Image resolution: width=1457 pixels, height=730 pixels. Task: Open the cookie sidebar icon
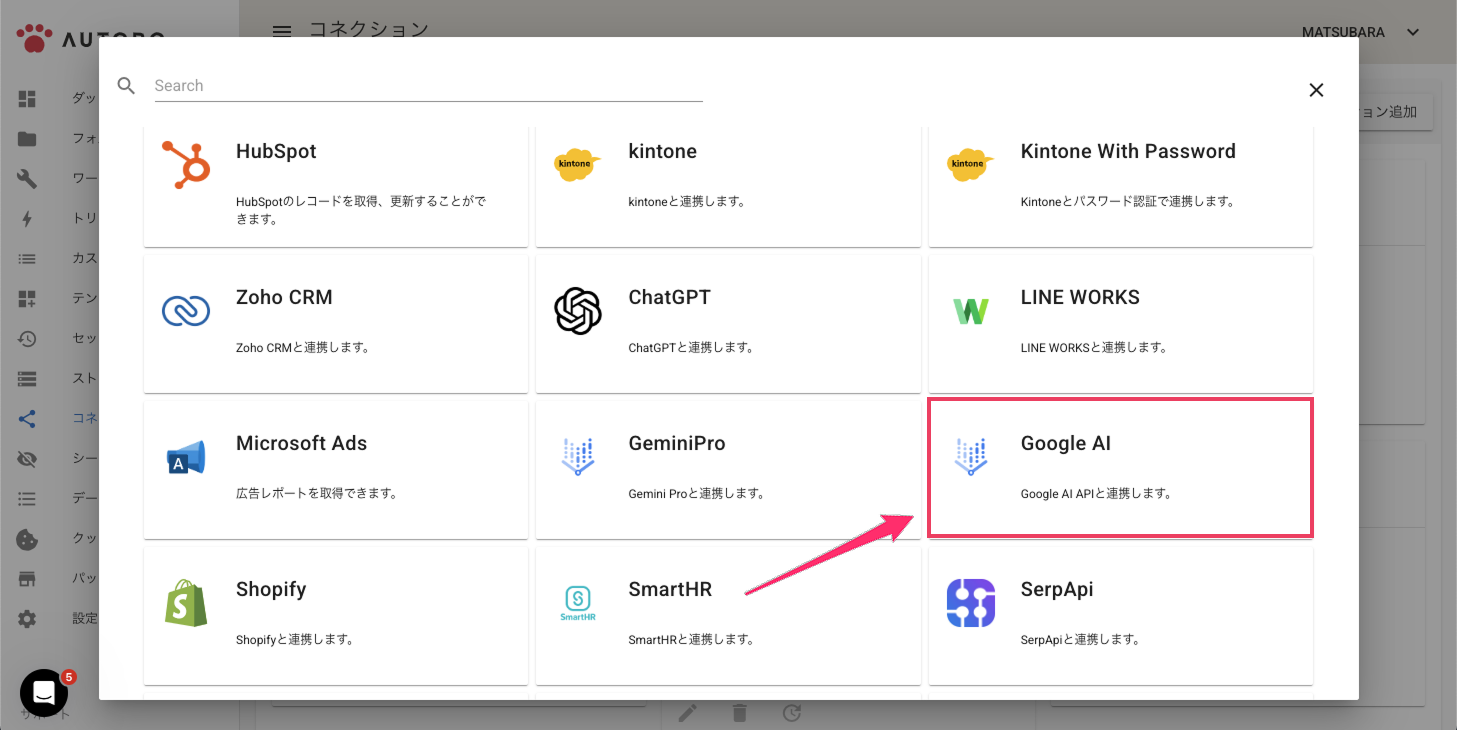[27, 539]
